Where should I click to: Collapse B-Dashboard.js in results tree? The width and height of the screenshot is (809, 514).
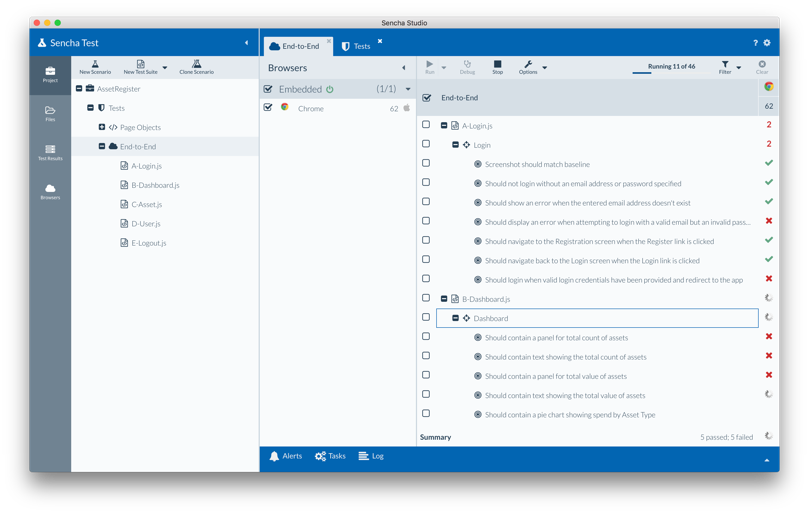click(x=444, y=299)
